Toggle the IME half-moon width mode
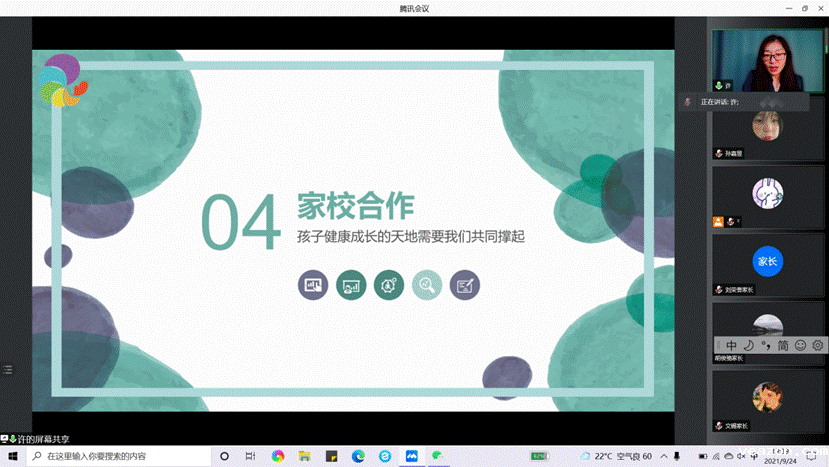The height and width of the screenshot is (467, 829). tap(748, 345)
